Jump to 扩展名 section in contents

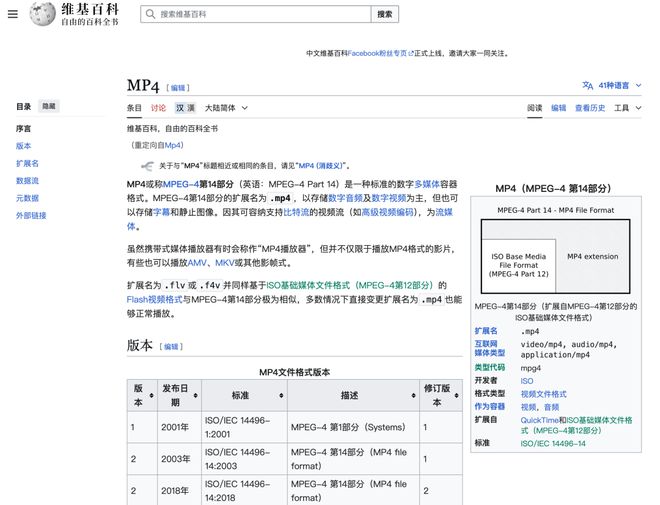point(27,163)
